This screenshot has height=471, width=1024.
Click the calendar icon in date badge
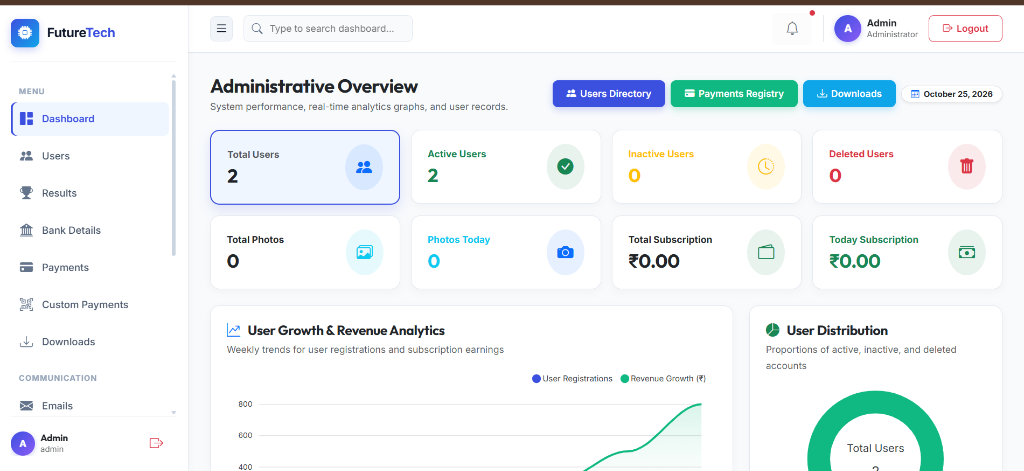click(915, 94)
